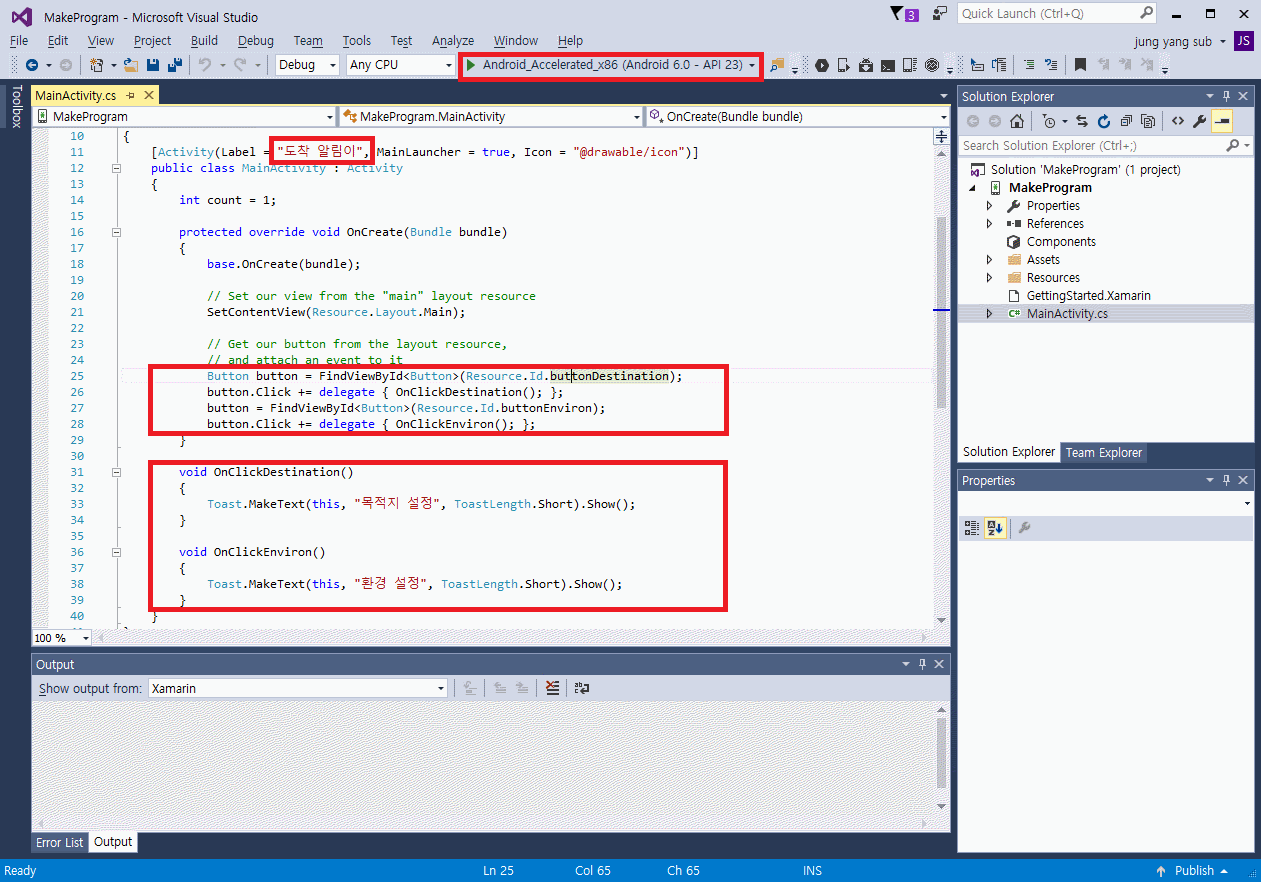Click the Open File folder icon

click(x=131, y=65)
